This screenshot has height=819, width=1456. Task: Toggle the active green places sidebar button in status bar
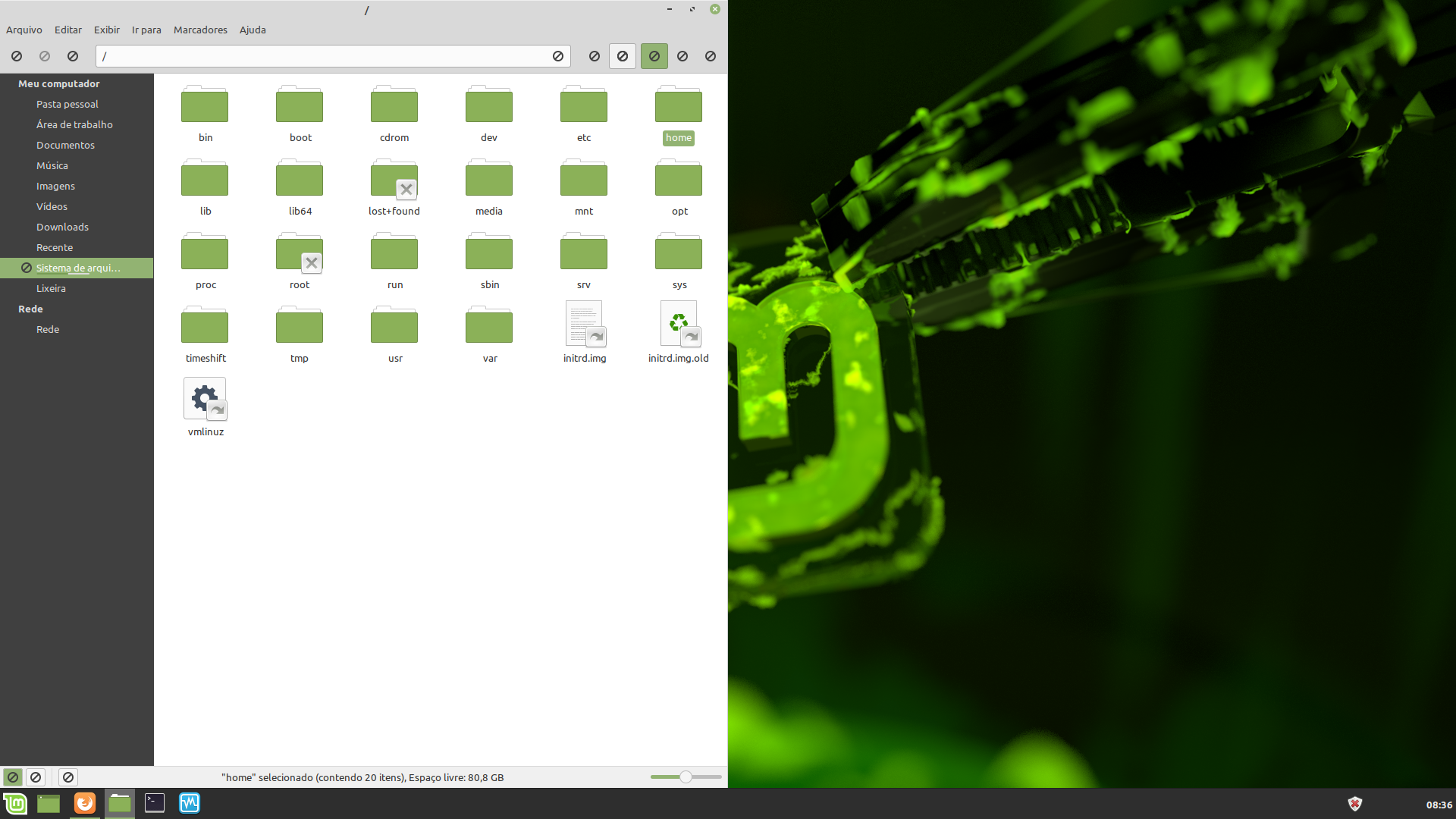pos(13,777)
